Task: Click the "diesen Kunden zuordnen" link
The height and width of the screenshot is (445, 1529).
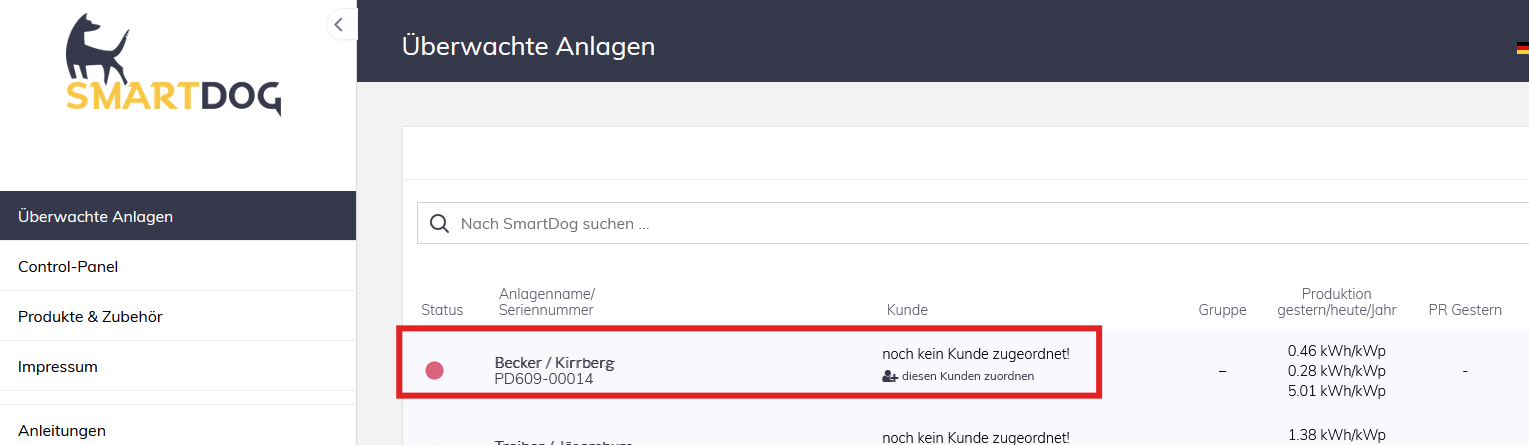Action: (967, 376)
